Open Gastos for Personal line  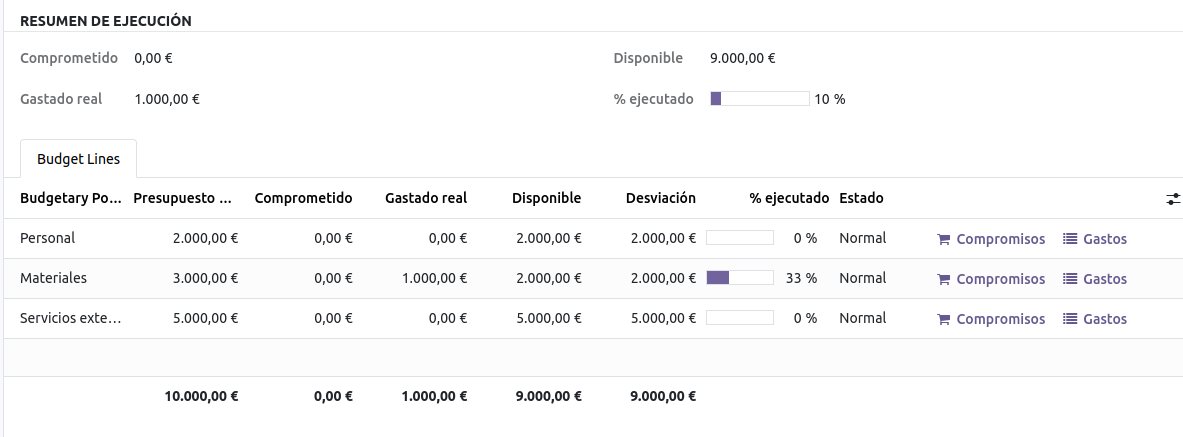pos(1095,239)
